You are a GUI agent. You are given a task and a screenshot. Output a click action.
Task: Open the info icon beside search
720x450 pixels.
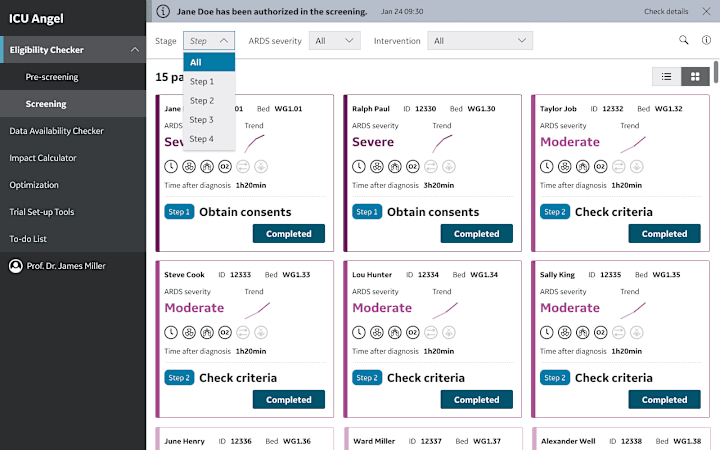coord(706,40)
